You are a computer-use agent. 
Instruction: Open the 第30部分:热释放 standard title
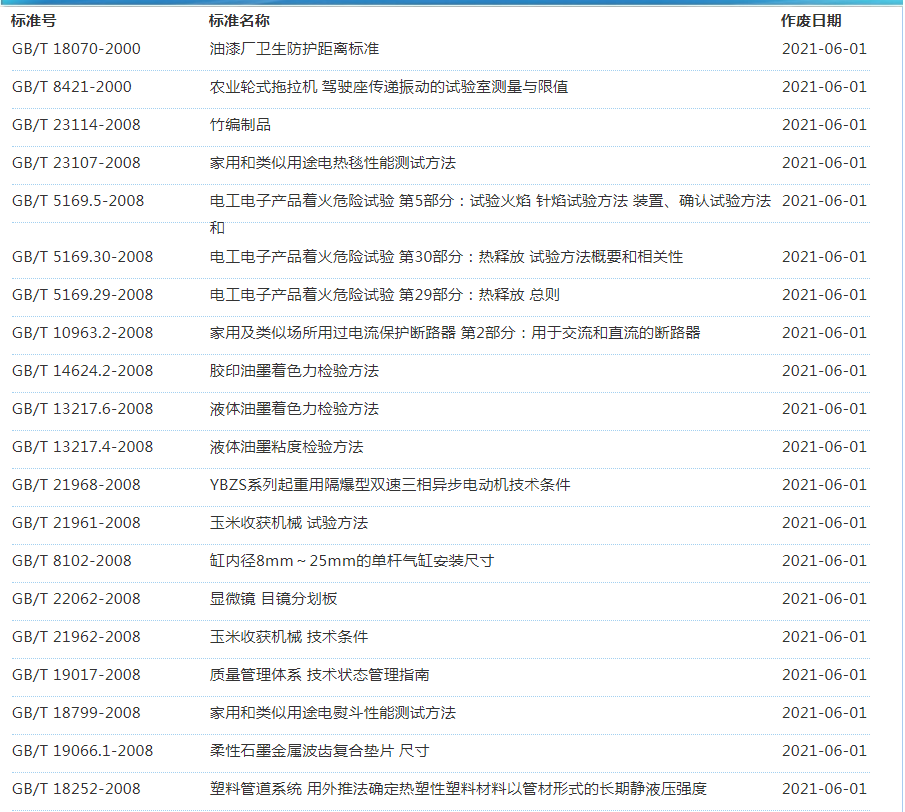(446, 257)
